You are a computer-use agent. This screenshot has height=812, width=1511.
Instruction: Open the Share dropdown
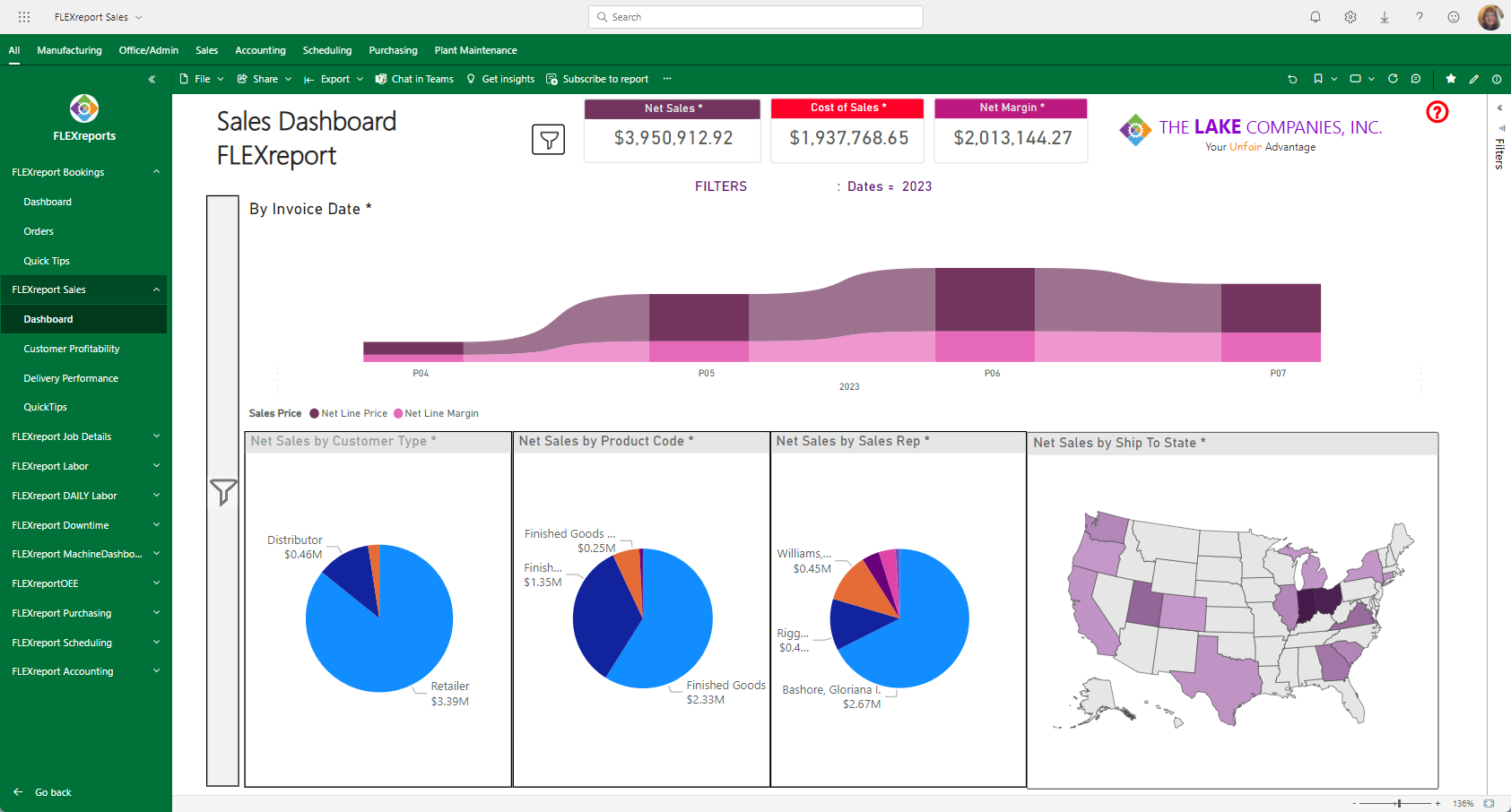pos(265,79)
